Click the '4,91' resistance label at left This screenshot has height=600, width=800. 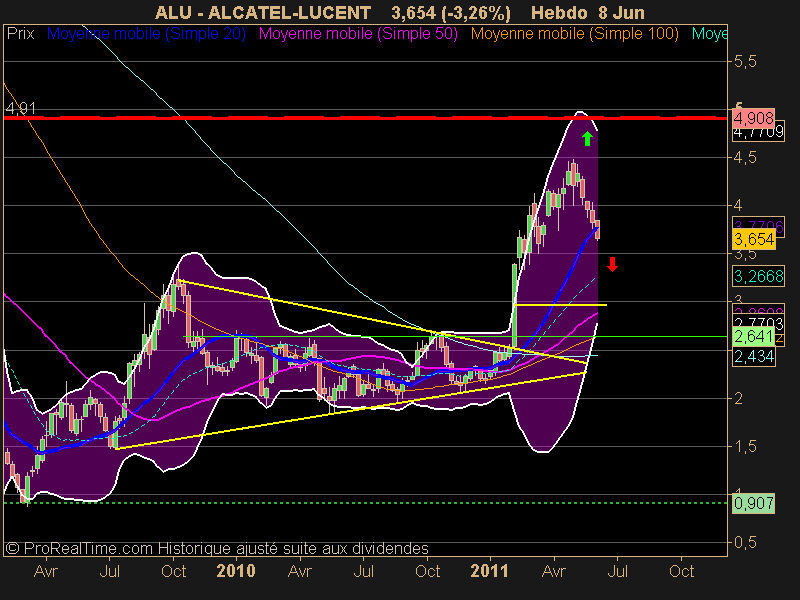[x=20, y=108]
